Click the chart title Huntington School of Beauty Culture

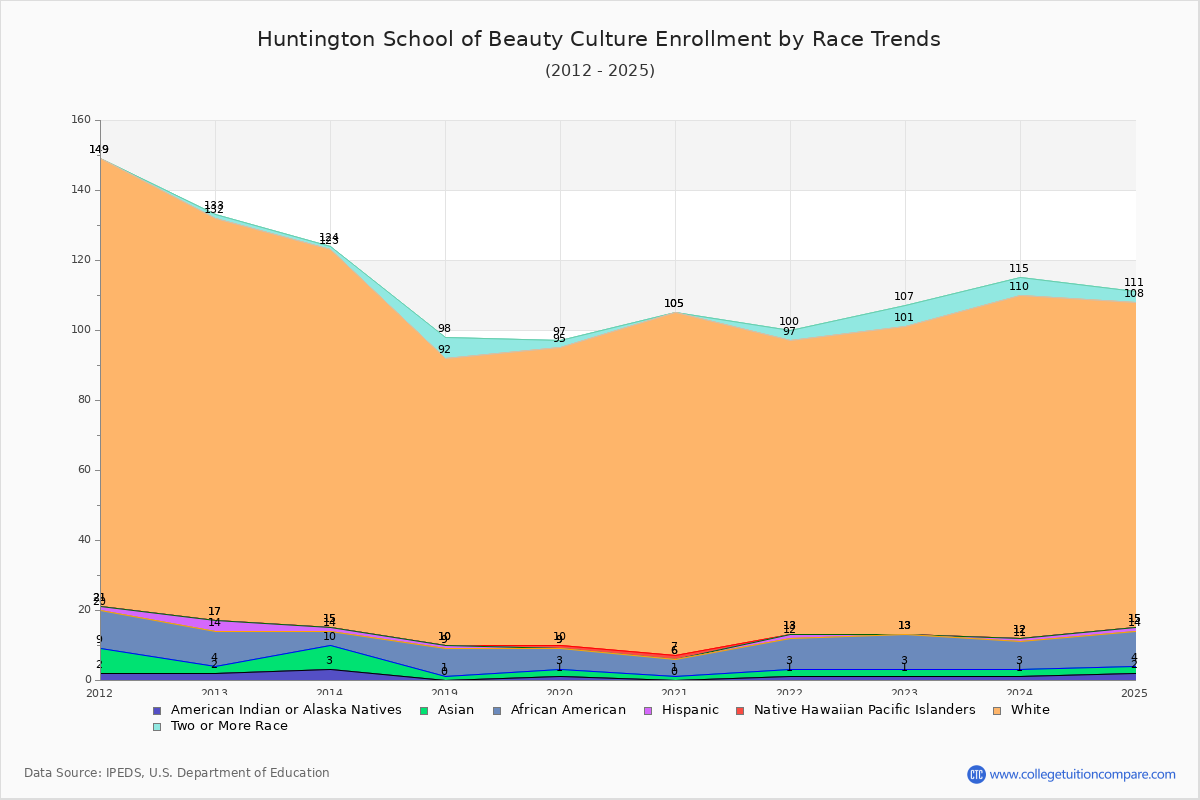(599, 39)
